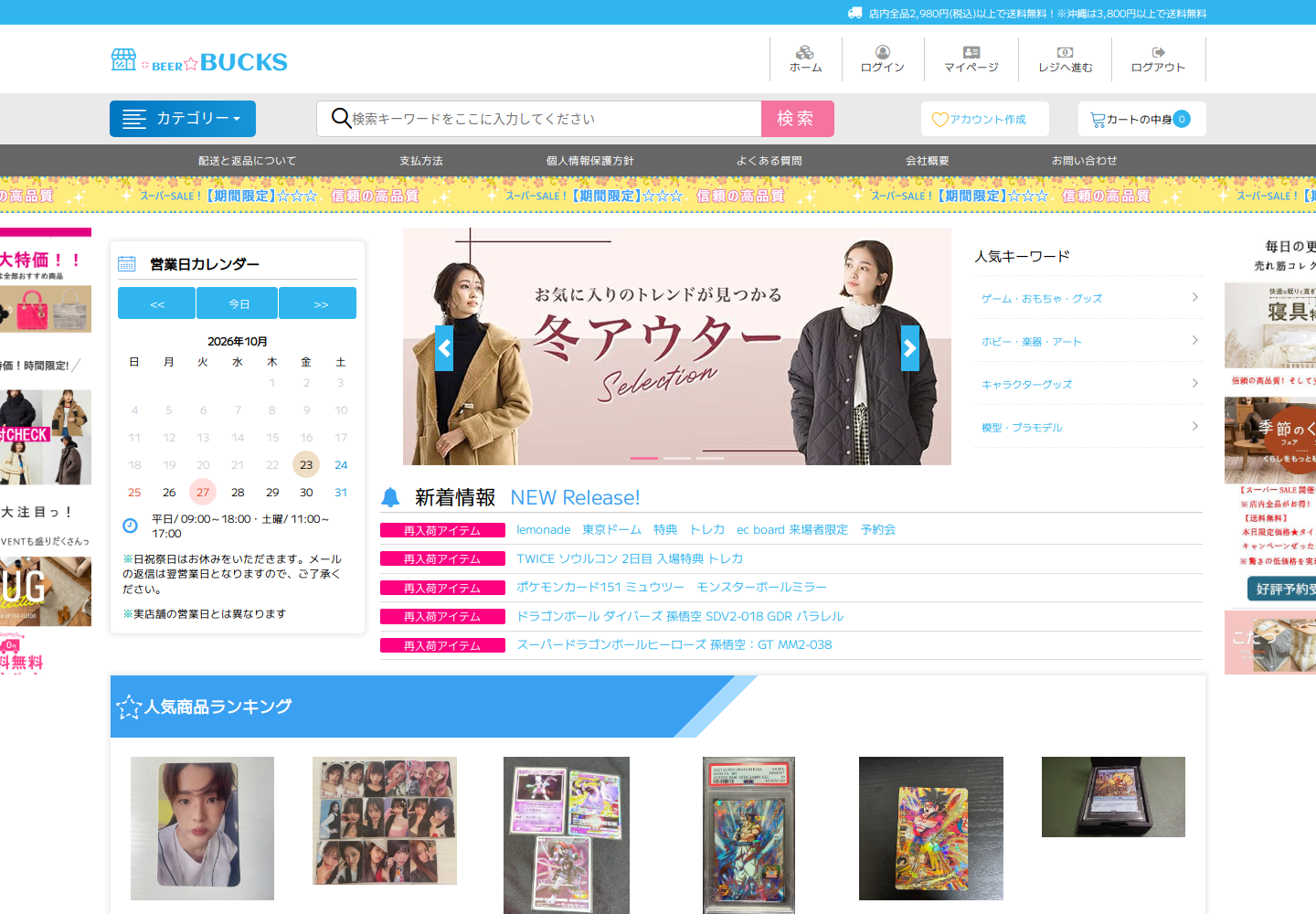Open ポケモンカード151 ミュウツー news link
Image resolution: width=1316 pixels, height=914 pixels.
[672, 587]
